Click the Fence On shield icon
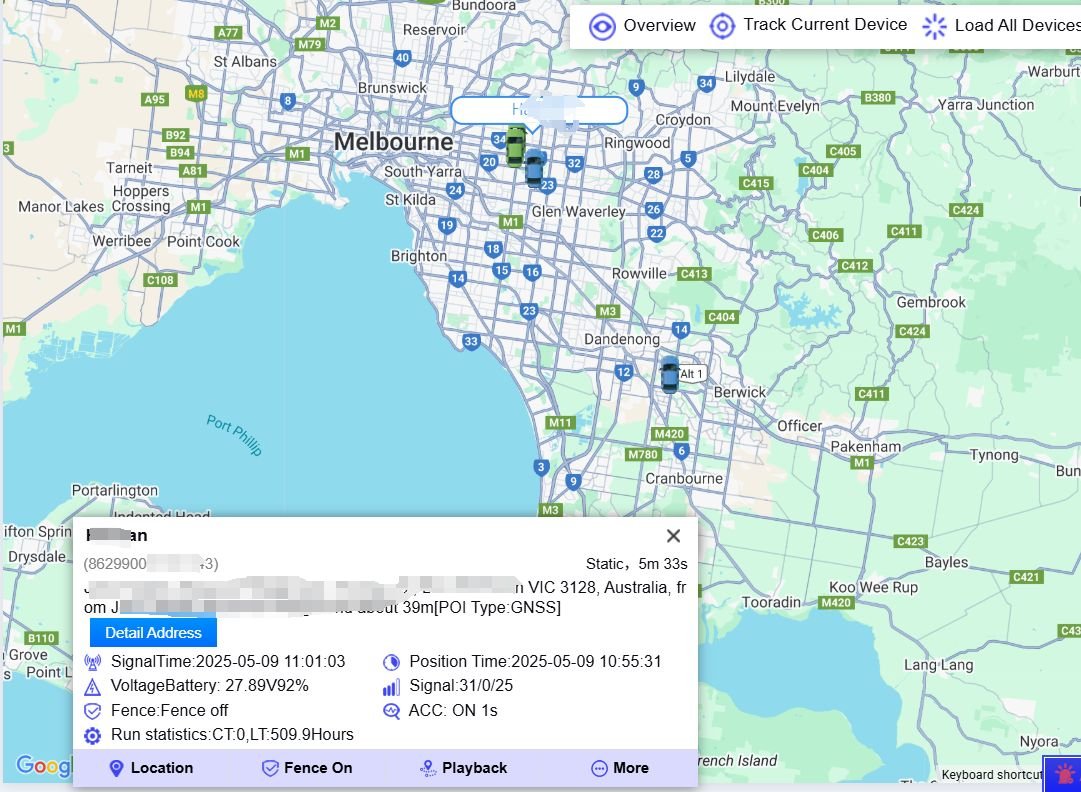 270,768
